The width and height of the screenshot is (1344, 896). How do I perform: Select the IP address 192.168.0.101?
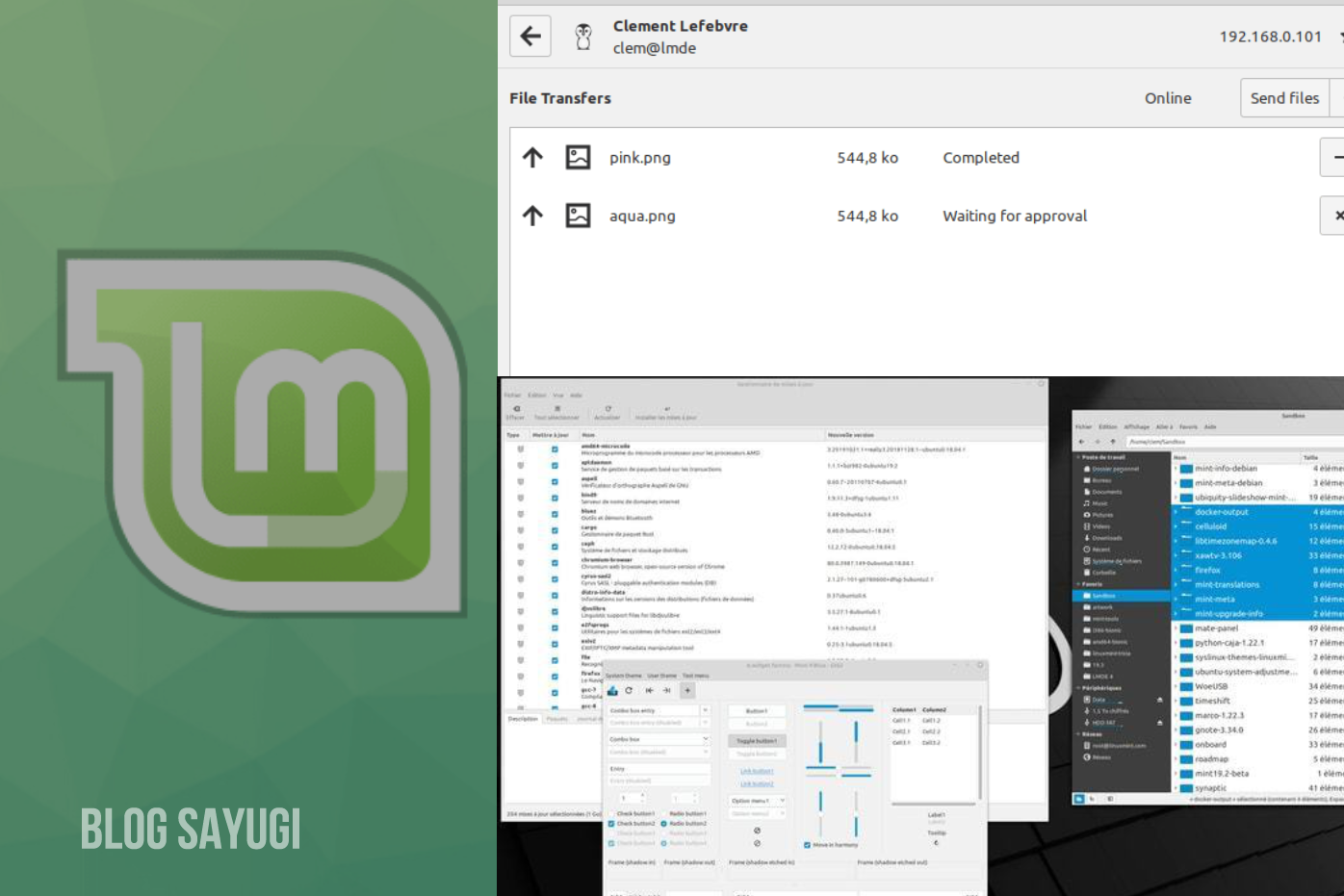coord(1271,37)
